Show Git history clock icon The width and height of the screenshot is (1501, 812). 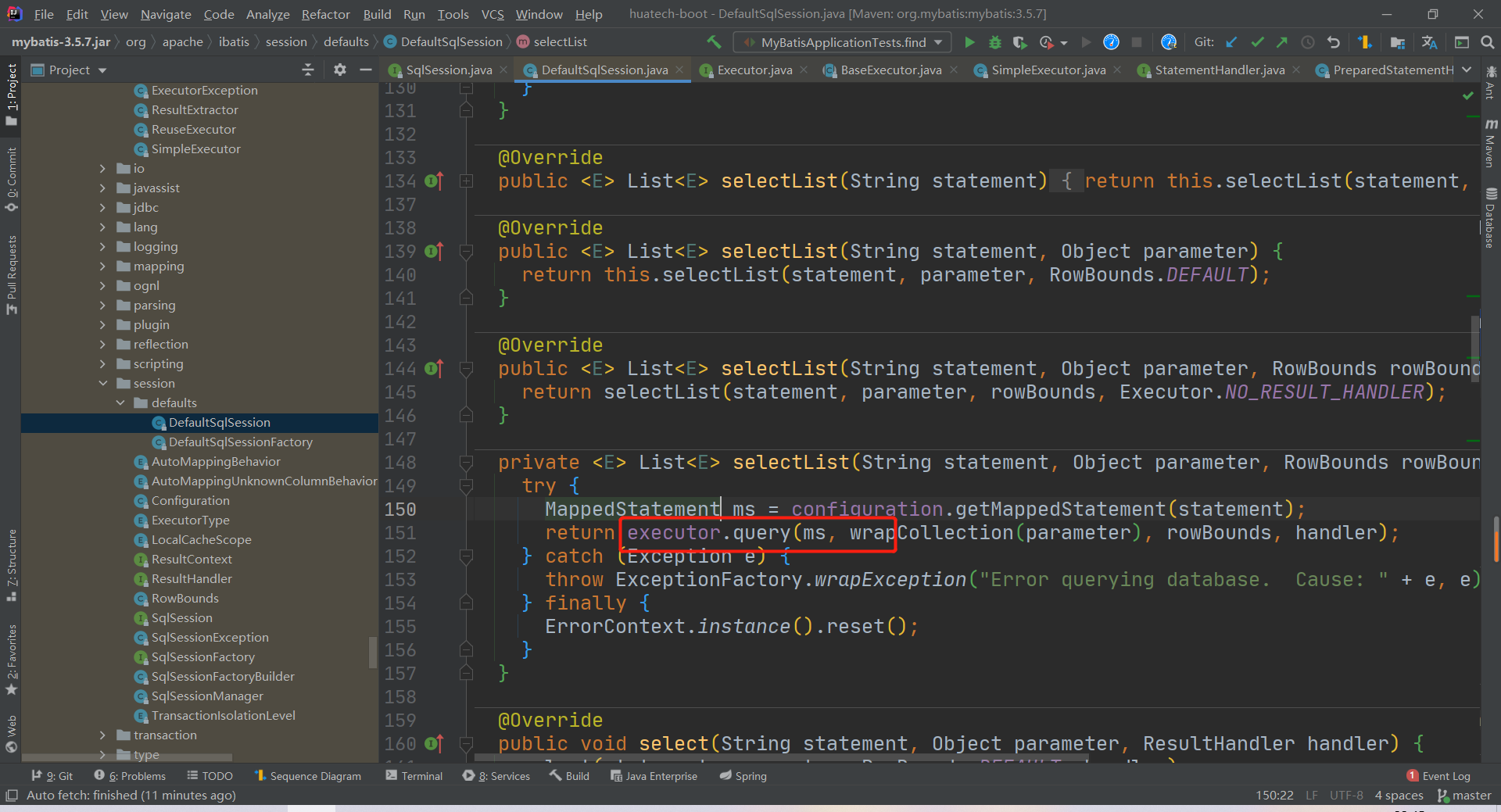click(x=1308, y=42)
